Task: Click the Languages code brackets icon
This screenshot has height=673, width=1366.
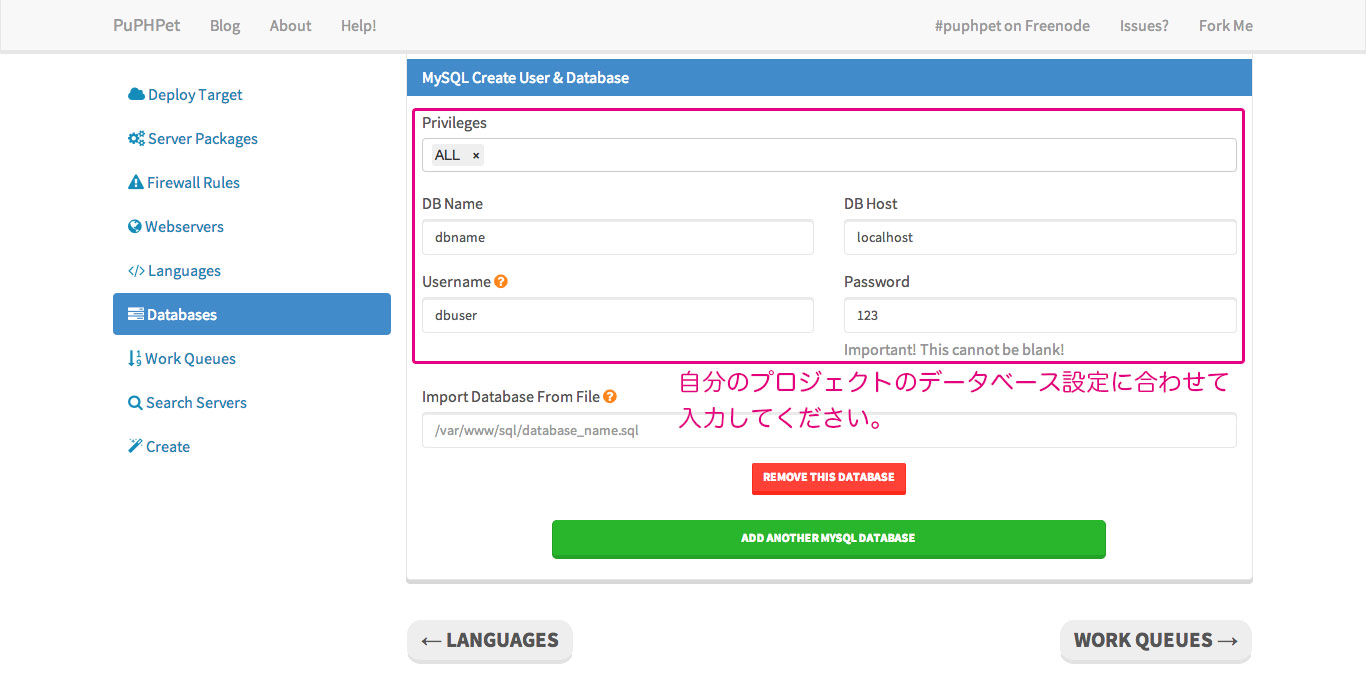Action: (136, 271)
